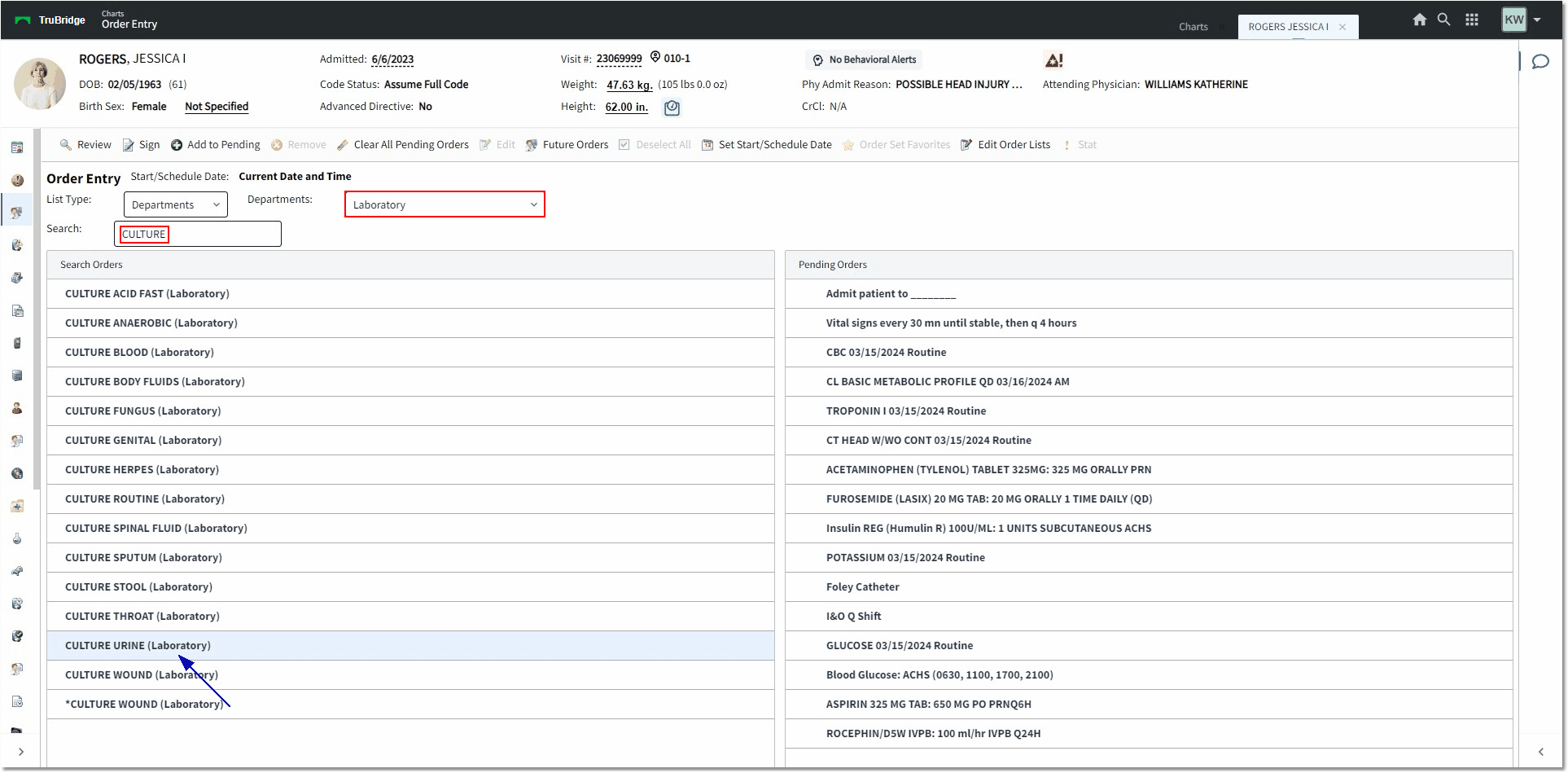This screenshot has height=773, width=1568.
Task: Select CULTURE BODY FLUIDS order
Action: click(410, 382)
